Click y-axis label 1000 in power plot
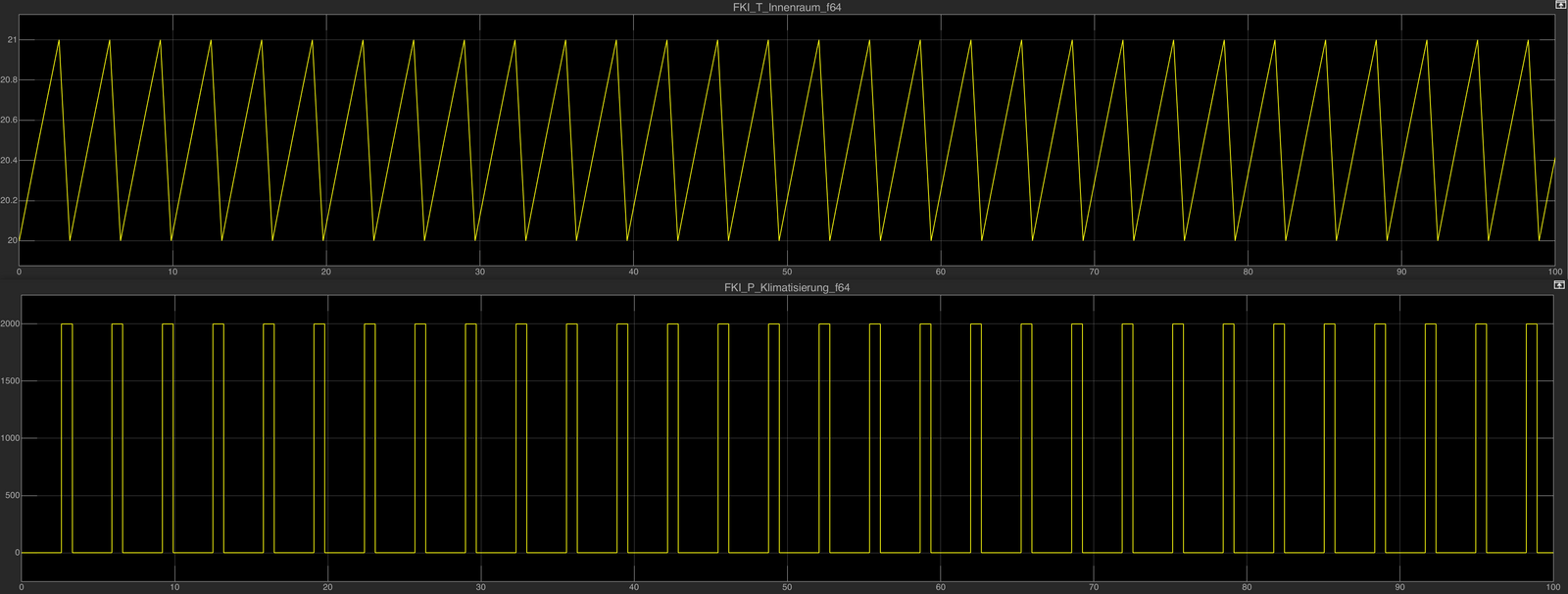Screen dimensions: 1568x594 point(10,439)
